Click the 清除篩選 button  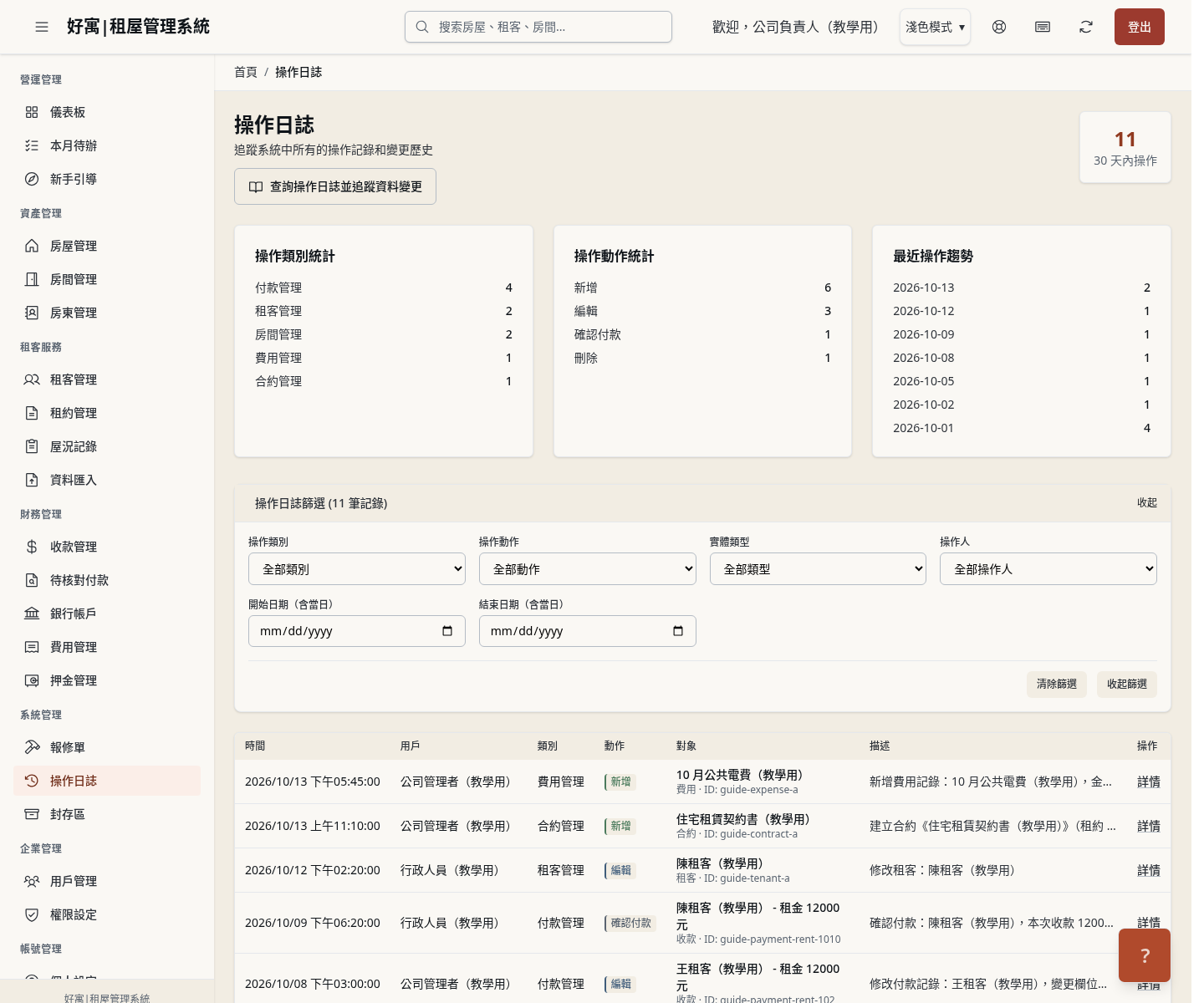(x=1057, y=684)
